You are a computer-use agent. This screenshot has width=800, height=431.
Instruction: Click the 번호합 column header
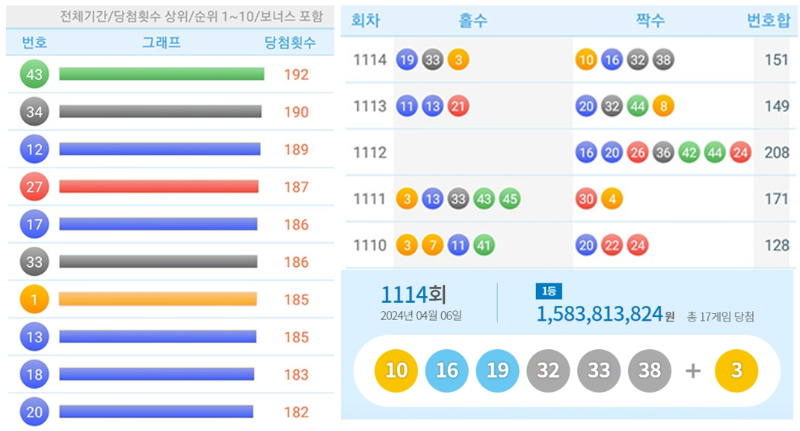point(768,21)
